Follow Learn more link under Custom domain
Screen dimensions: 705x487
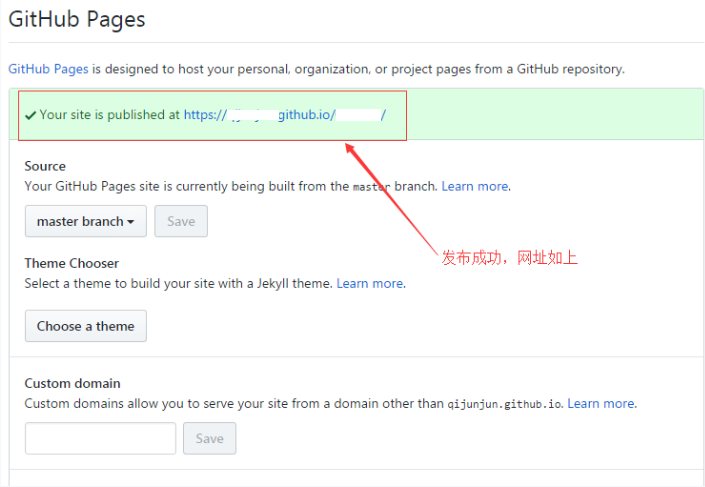point(601,403)
